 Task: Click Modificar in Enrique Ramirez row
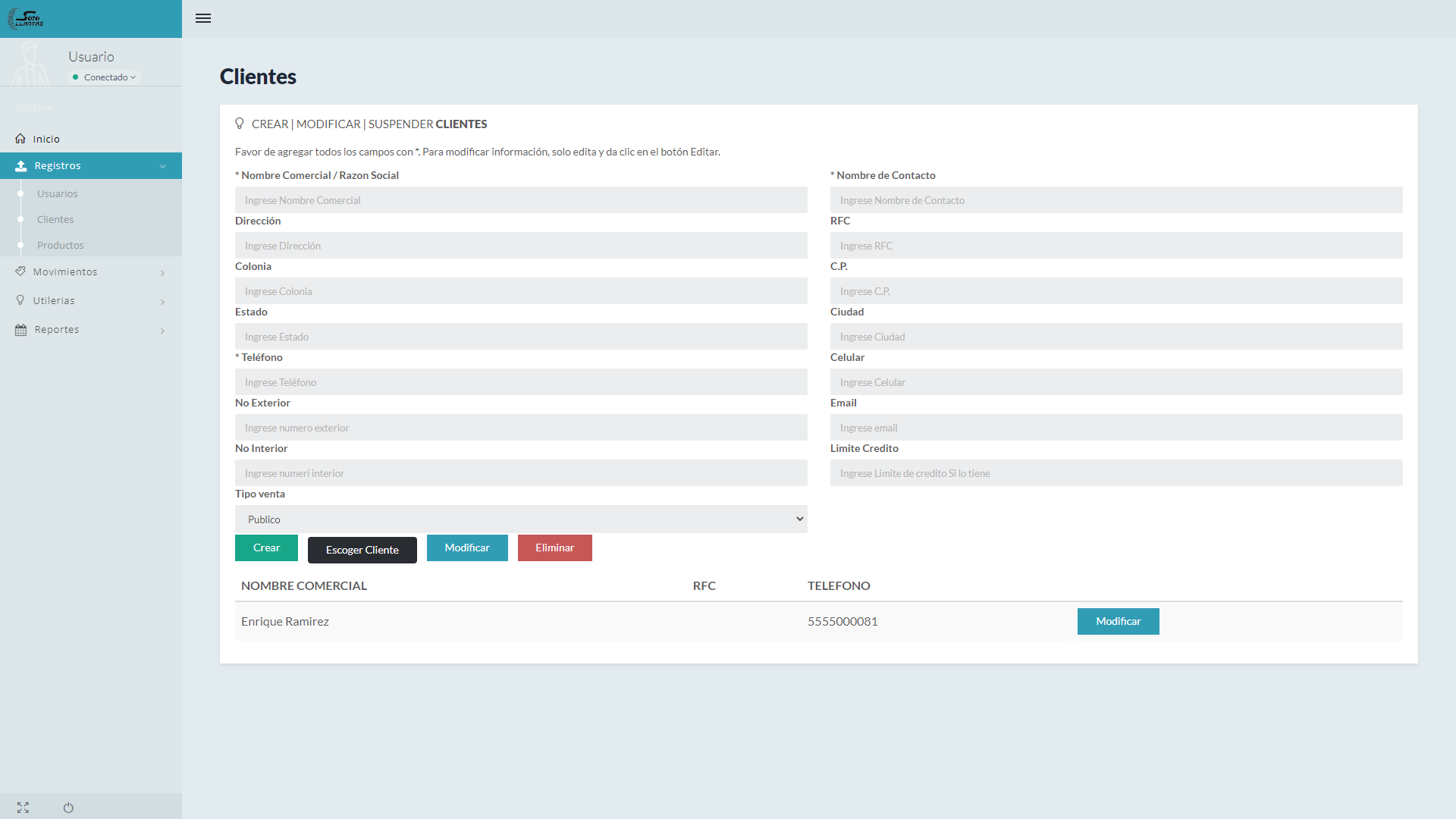(1118, 622)
